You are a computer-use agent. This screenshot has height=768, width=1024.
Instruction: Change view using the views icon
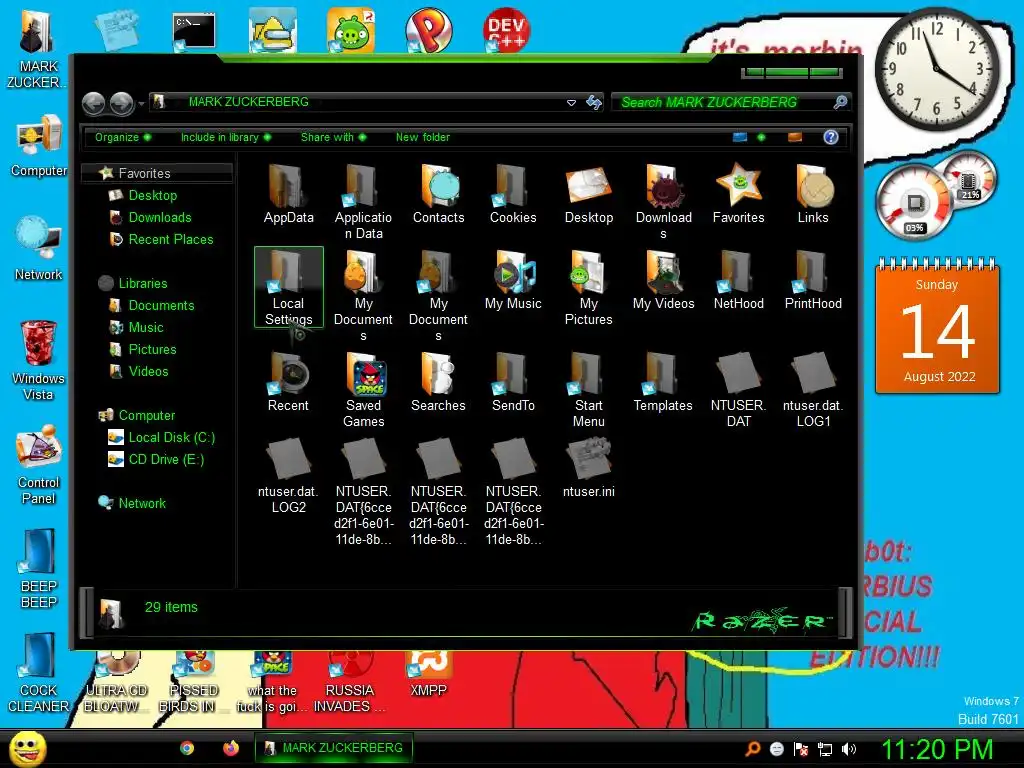[740, 137]
